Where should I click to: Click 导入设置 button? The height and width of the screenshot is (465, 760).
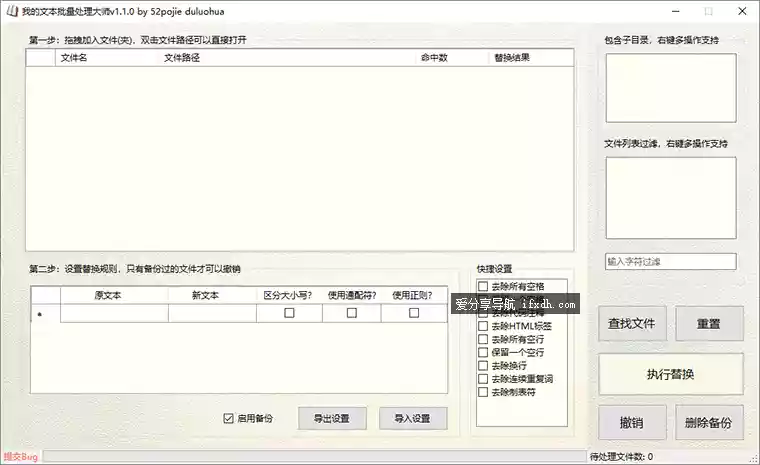[x=413, y=418]
